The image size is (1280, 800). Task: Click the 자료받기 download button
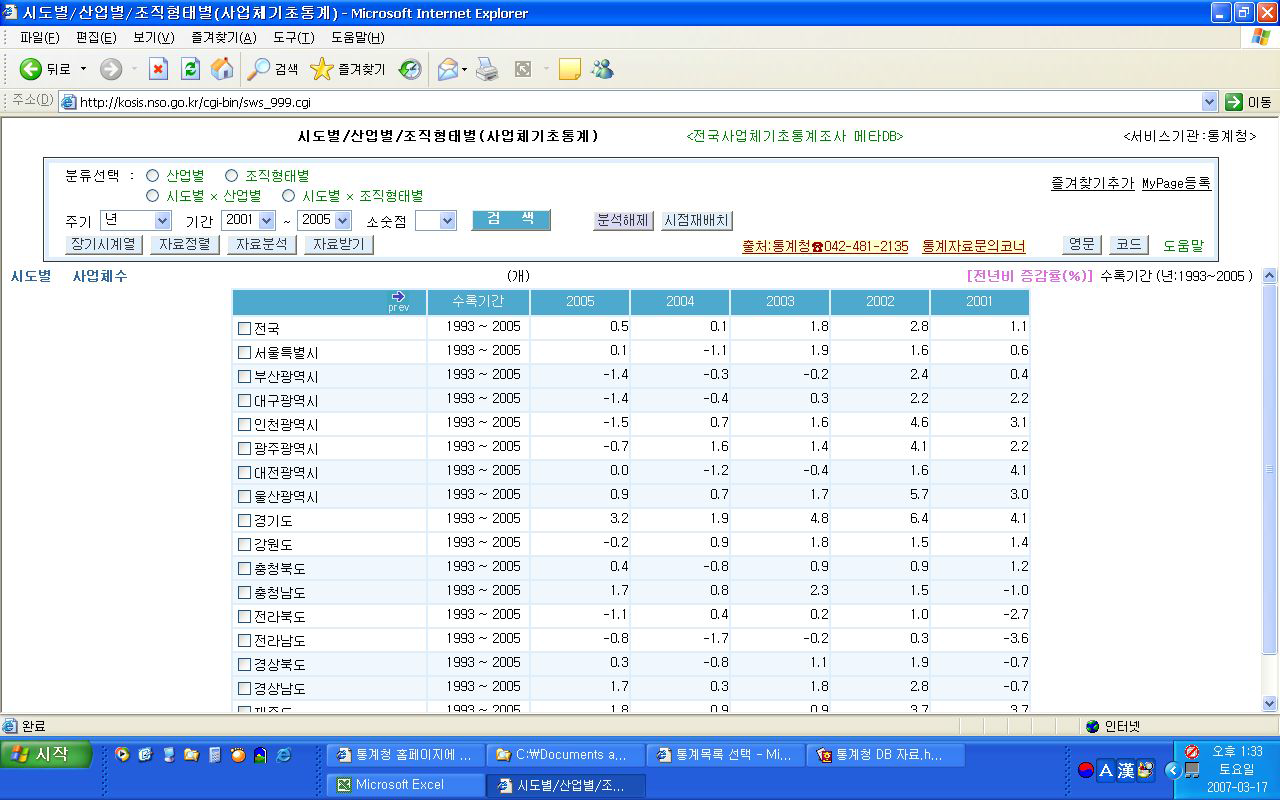coord(339,244)
